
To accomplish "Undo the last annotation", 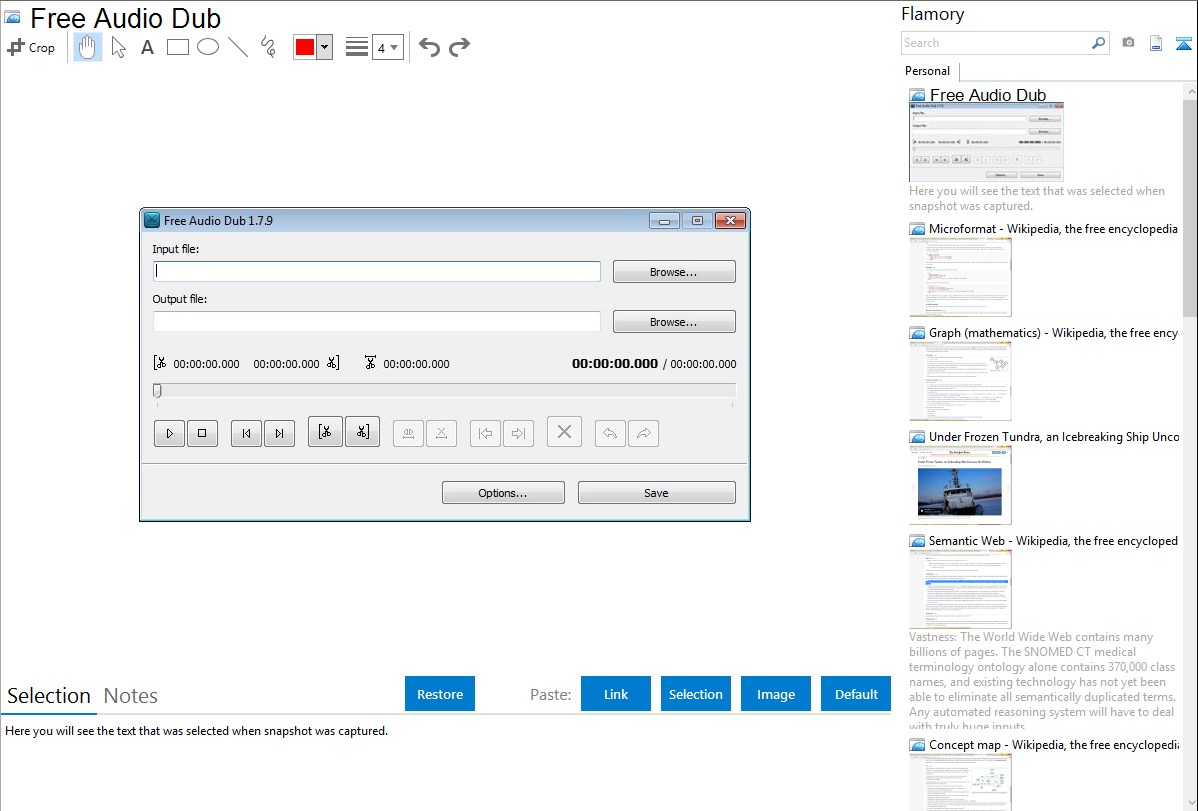I will [429, 47].
